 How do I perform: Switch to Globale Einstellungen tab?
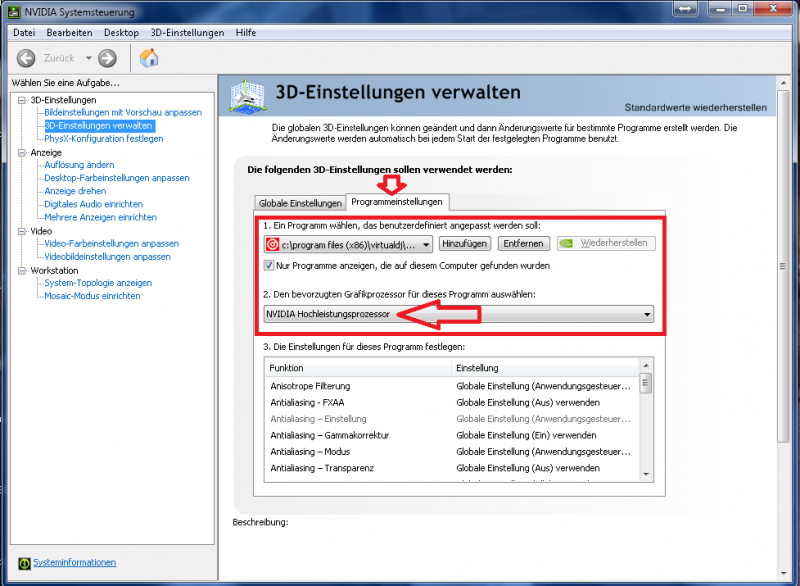[x=300, y=203]
